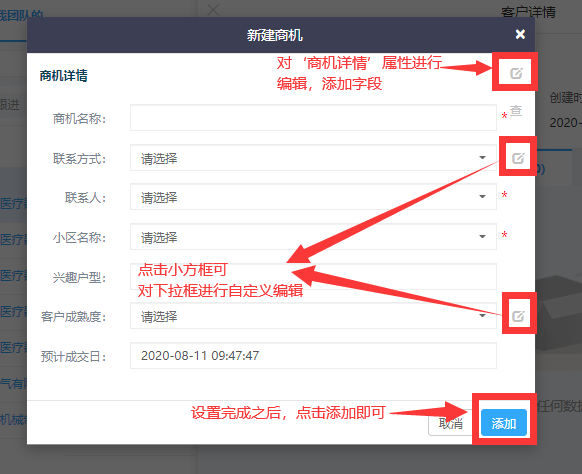582x474 pixels.
Task: Click the 客户详情 title in background panel
Action: [528, 12]
